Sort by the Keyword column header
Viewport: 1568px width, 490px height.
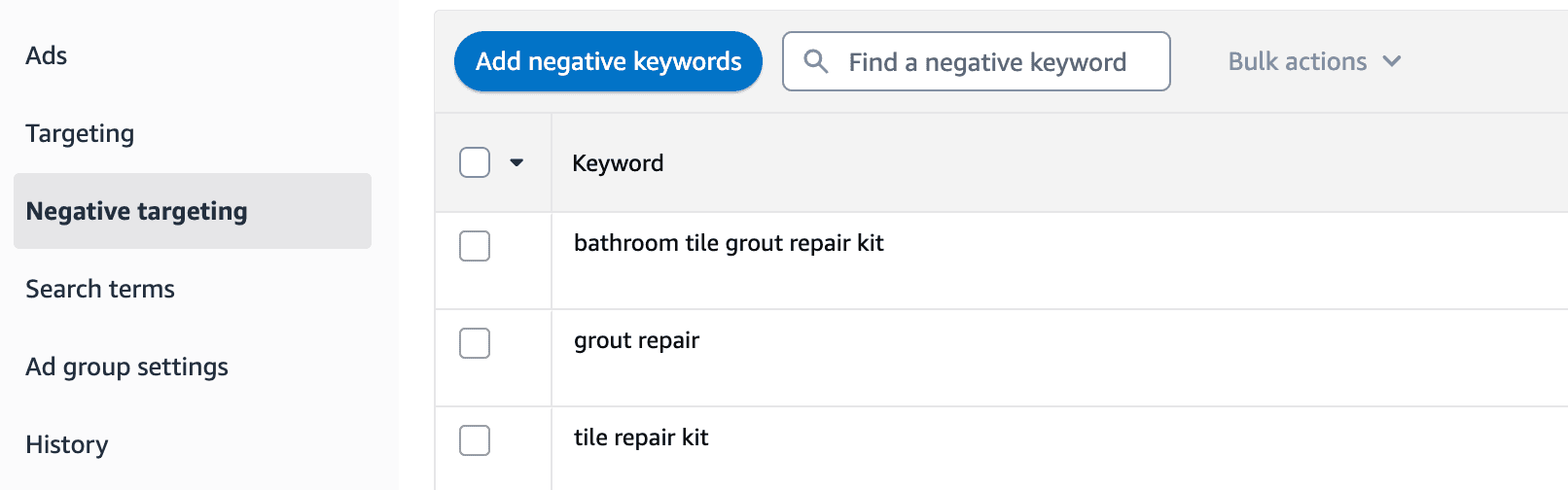click(x=618, y=163)
